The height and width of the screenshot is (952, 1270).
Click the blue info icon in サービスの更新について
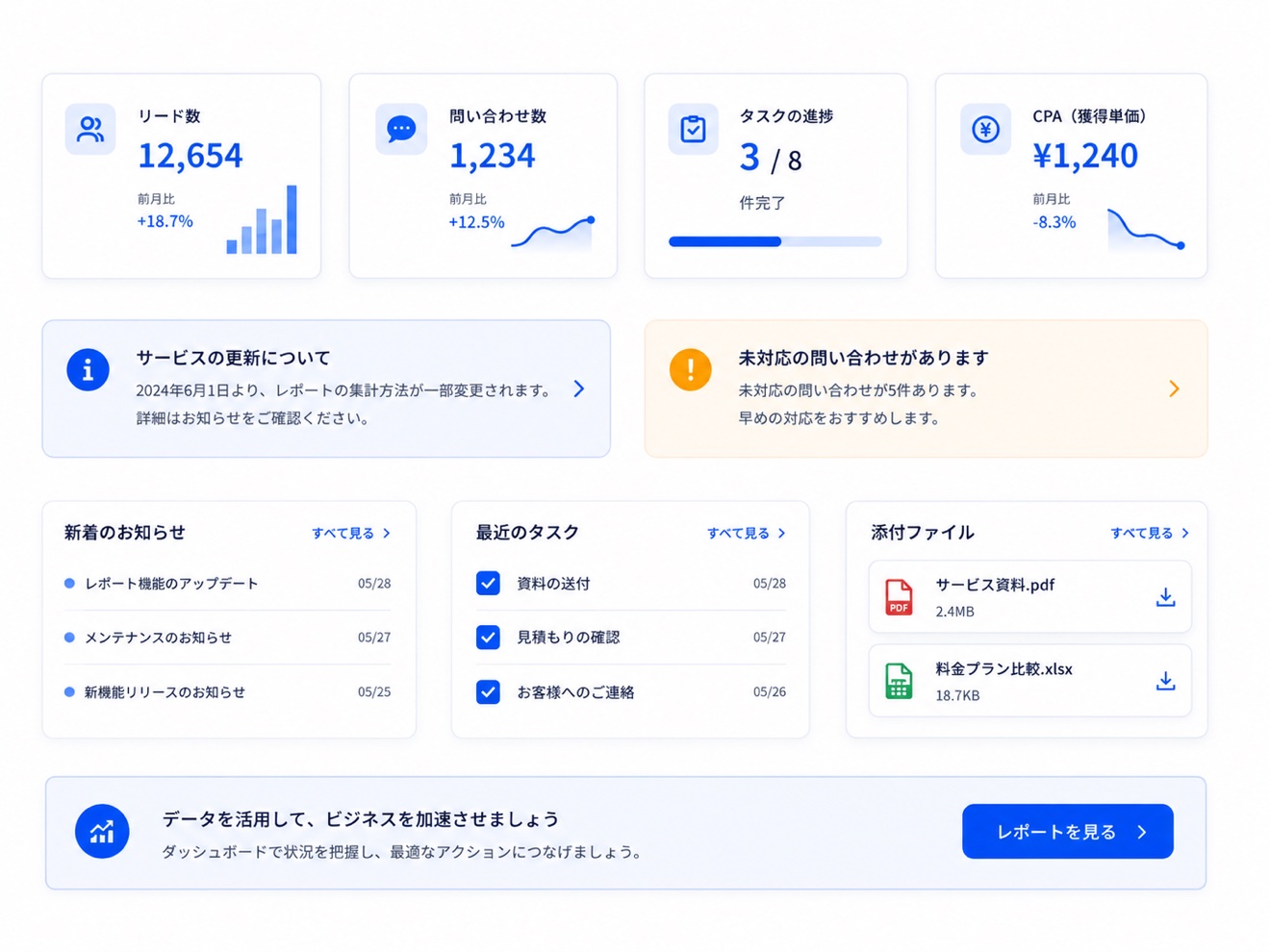[88, 369]
